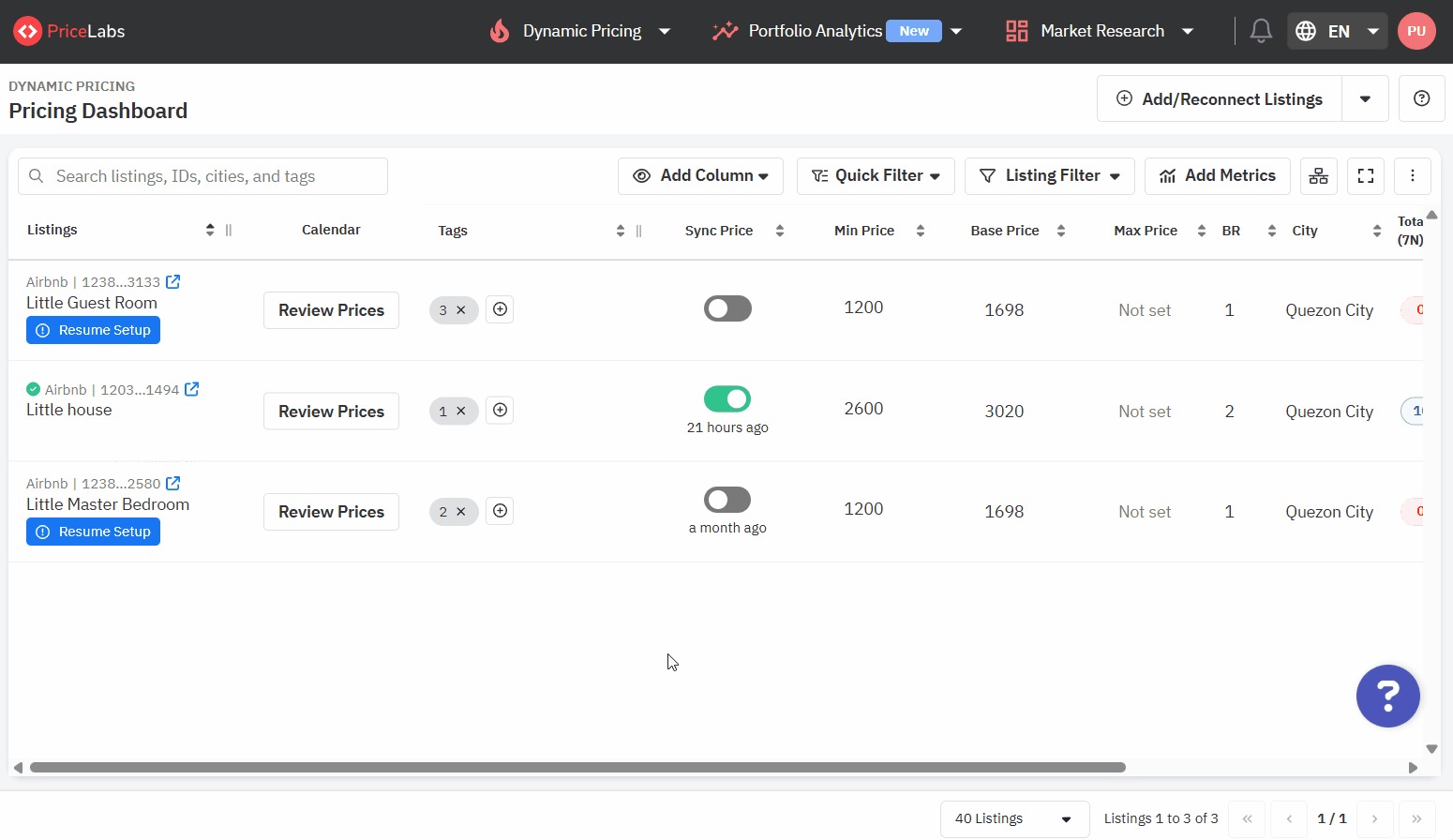Click the help question mark icon in header
This screenshot has height=840, width=1453.
point(1421,98)
